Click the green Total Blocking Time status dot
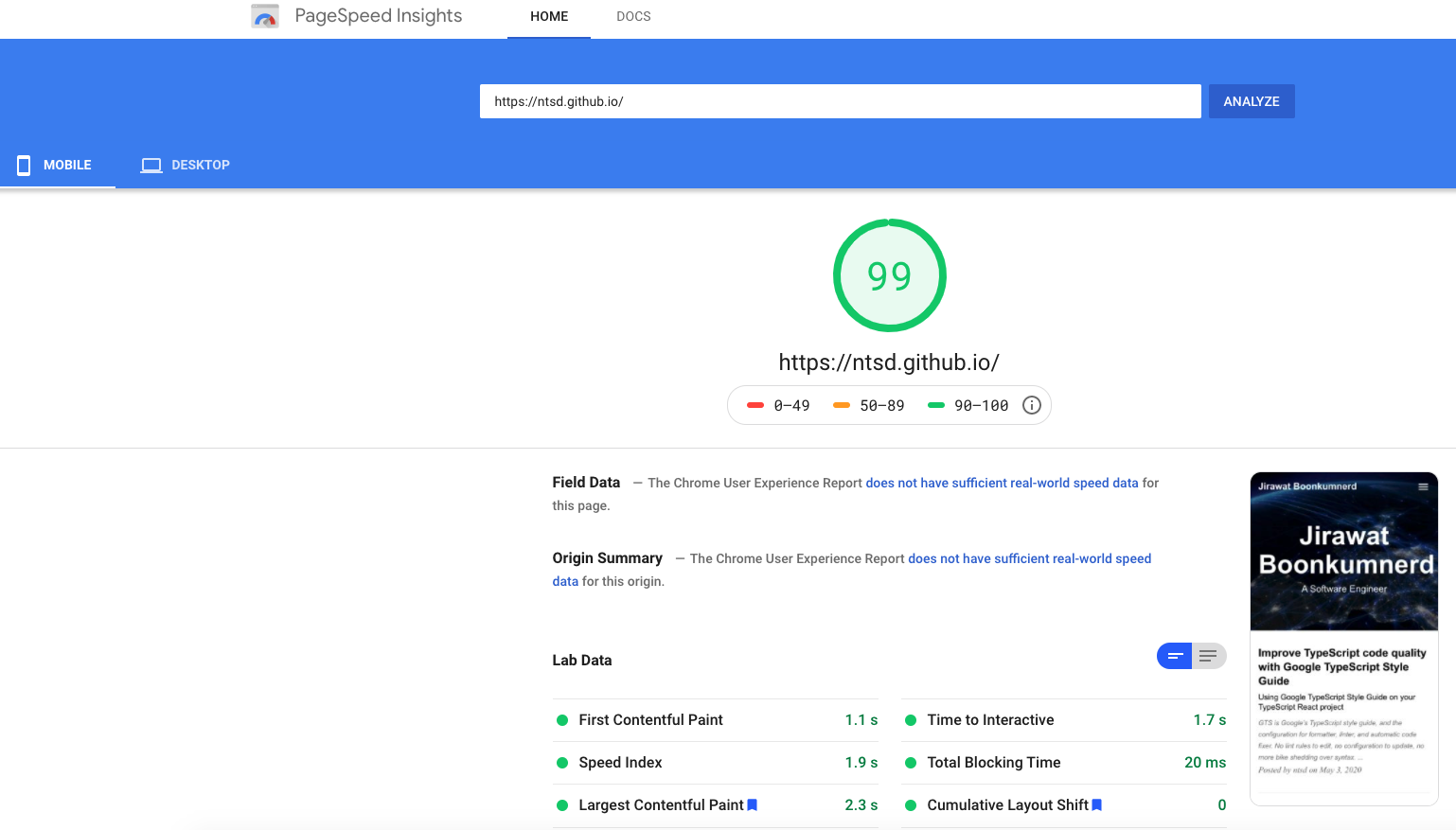The height and width of the screenshot is (830, 1456). point(911,762)
